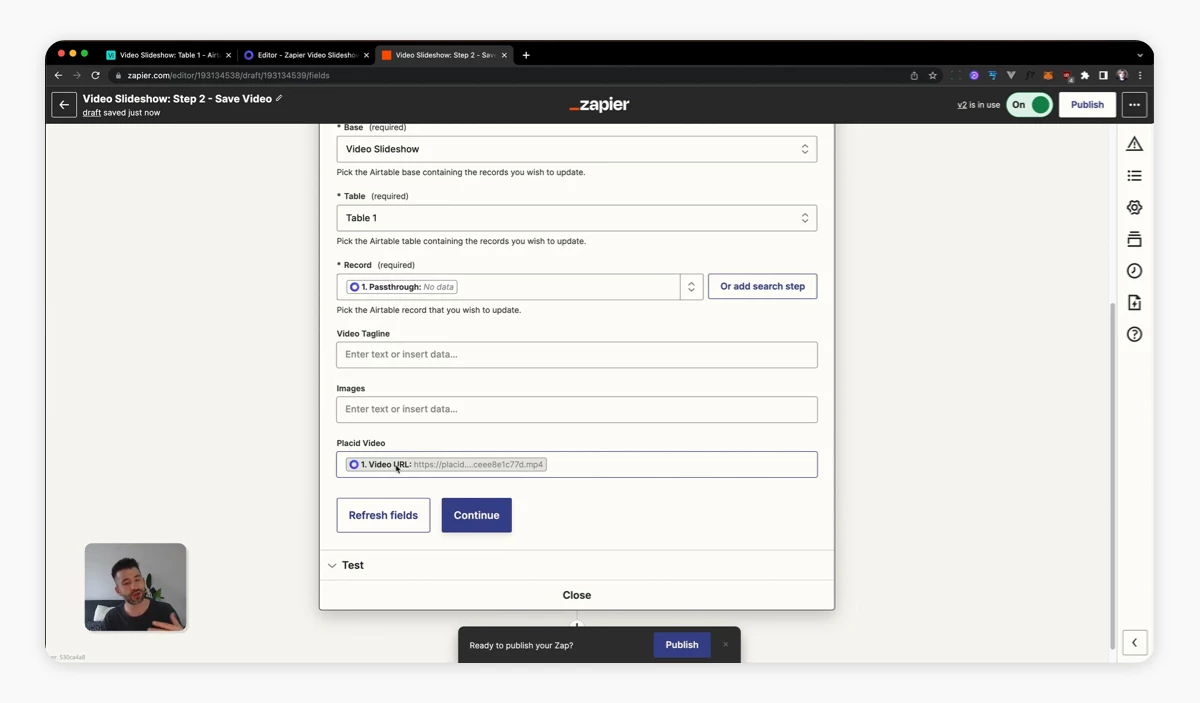This screenshot has height=703, width=1200.
Task: Open the list outline icon in right sidebar
Action: pyautogui.click(x=1134, y=176)
